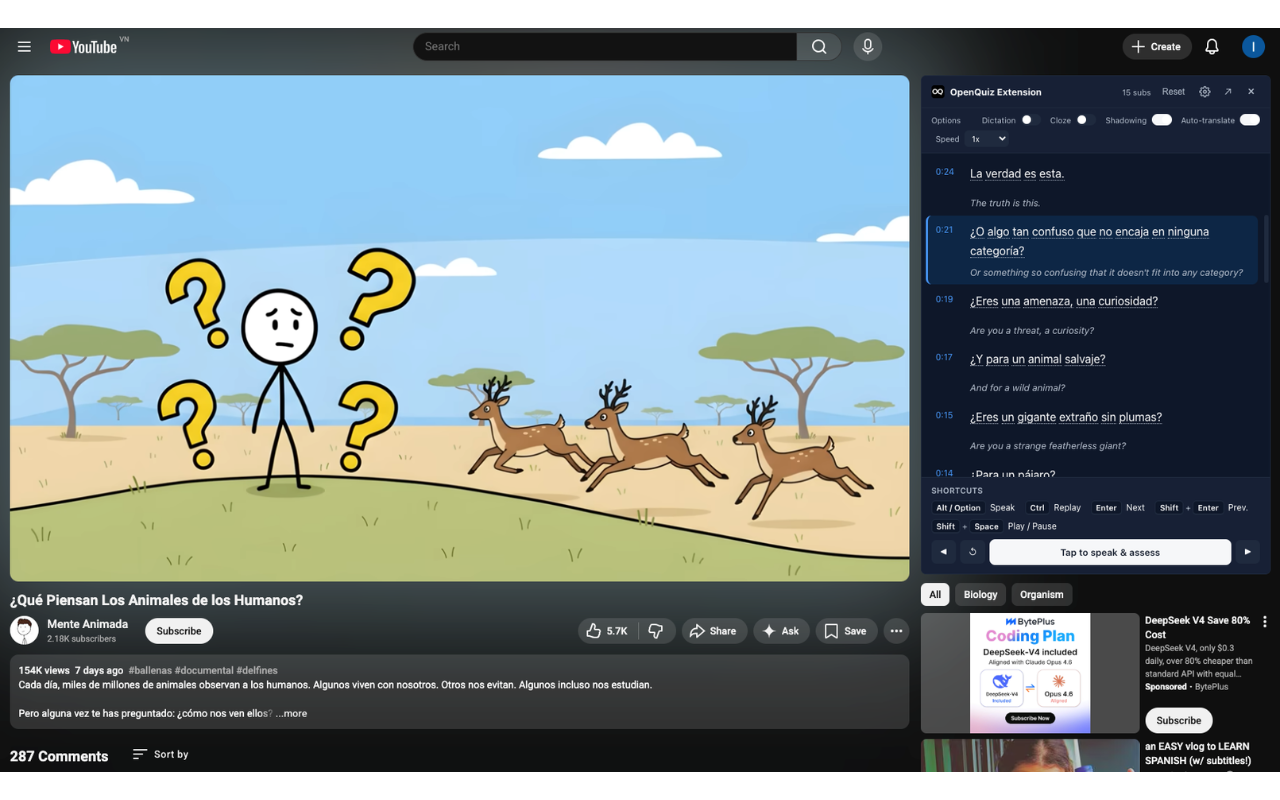The width and height of the screenshot is (1280, 800).
Task: Jump to the 0:21 subtitle timestamp
Action: pyautogui.click(x=945, y=230)
